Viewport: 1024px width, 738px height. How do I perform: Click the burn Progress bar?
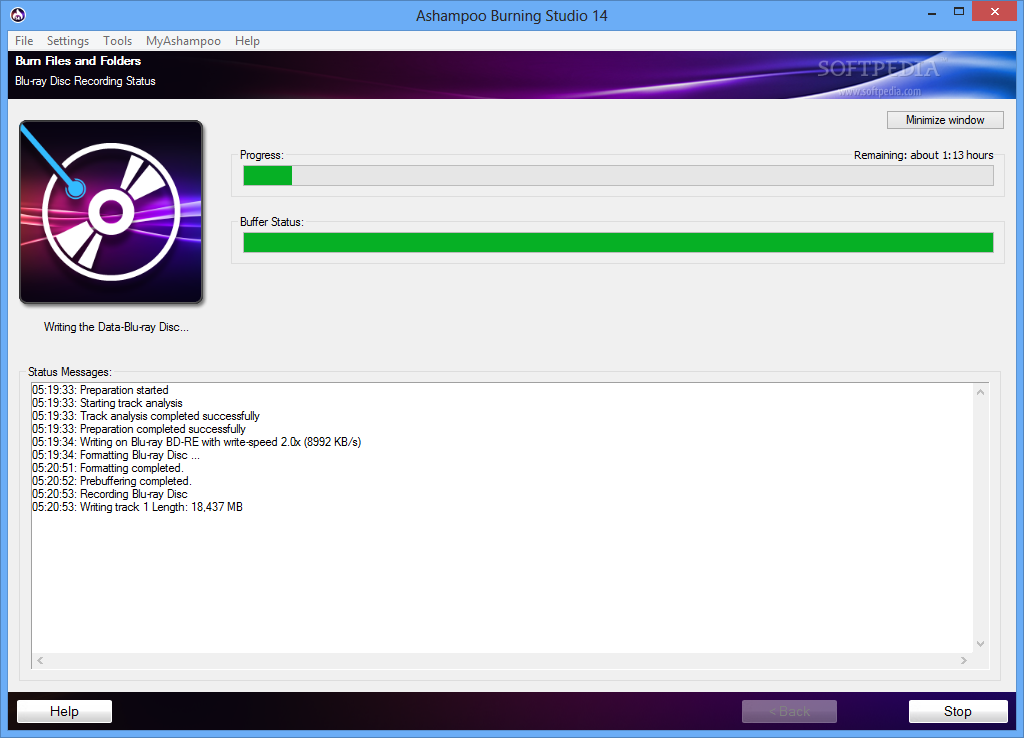(618, 176)
